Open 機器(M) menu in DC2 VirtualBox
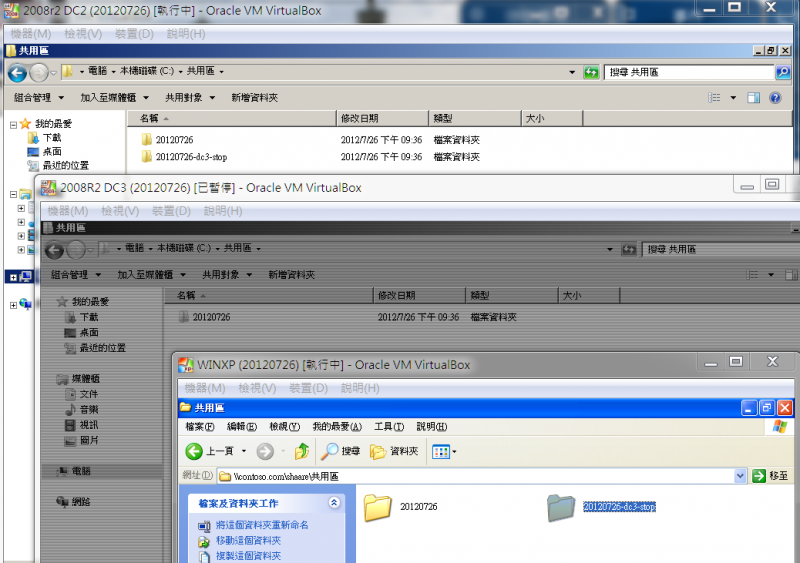 coord(31,34)
